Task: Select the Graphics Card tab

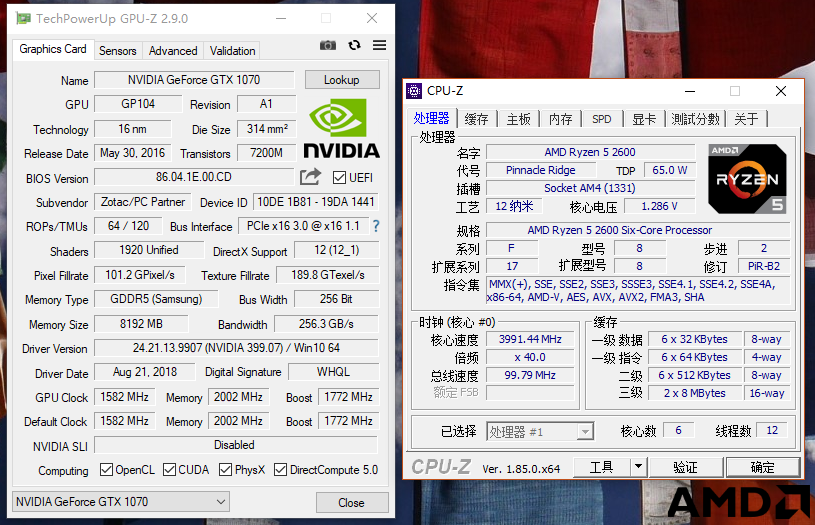Action: pyautogui.click(x=53, y=49)
